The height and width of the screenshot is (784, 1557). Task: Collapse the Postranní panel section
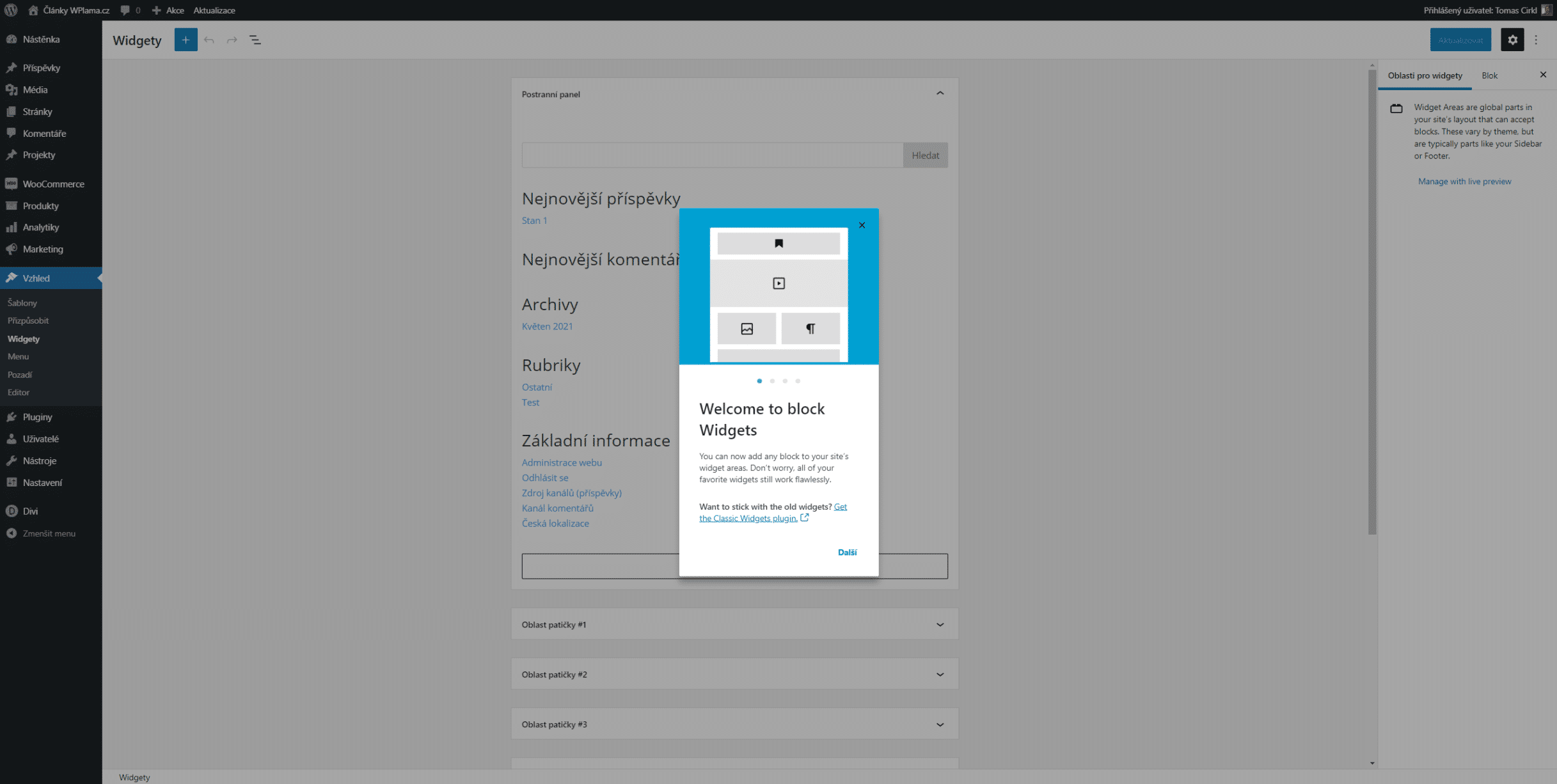940,93
